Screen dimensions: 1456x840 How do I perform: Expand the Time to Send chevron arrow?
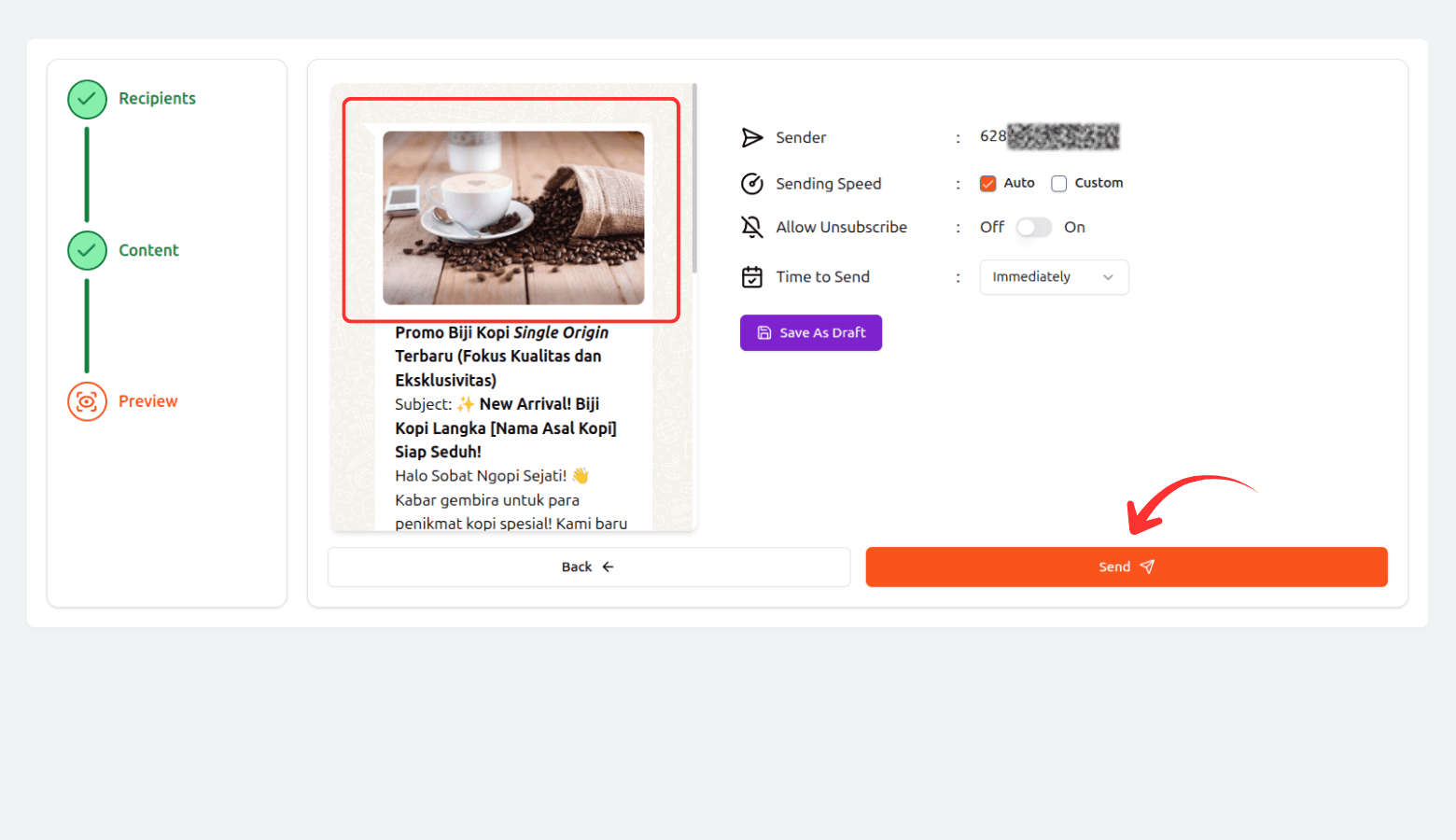(1108, 277)
